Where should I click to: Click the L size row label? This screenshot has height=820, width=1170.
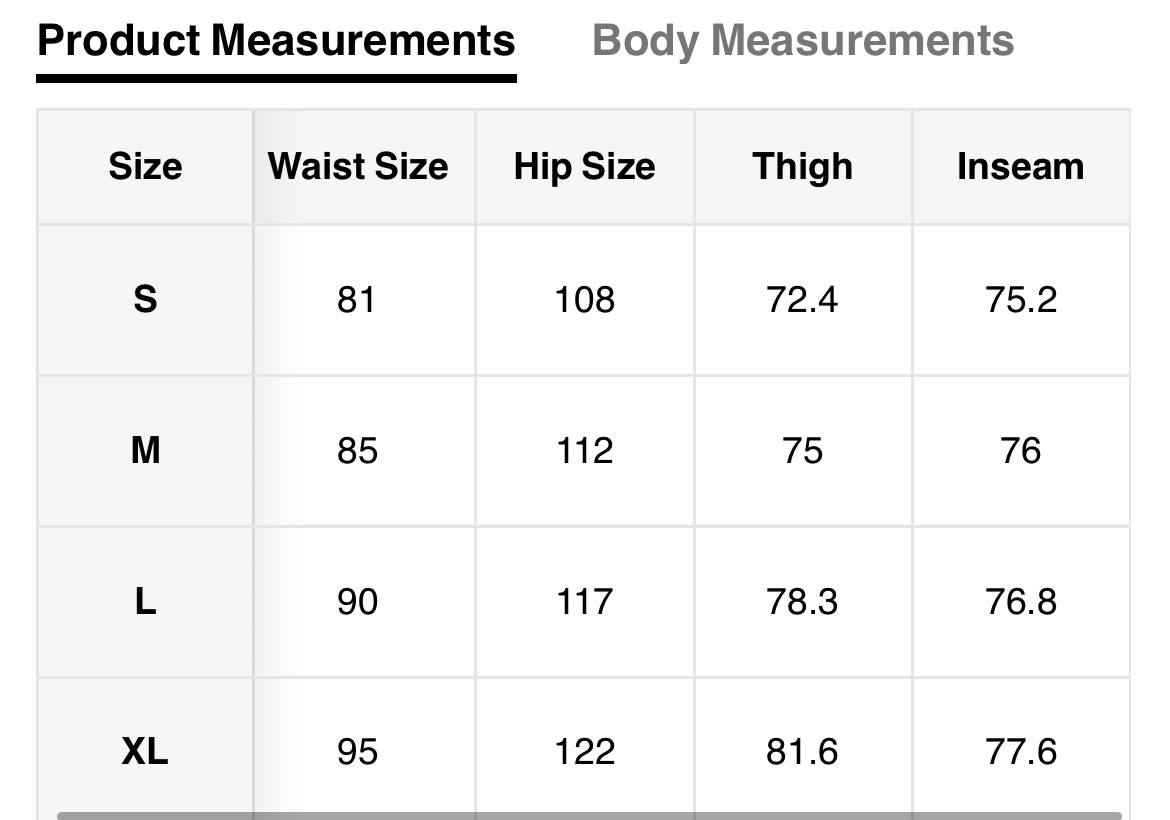[145, 602]
